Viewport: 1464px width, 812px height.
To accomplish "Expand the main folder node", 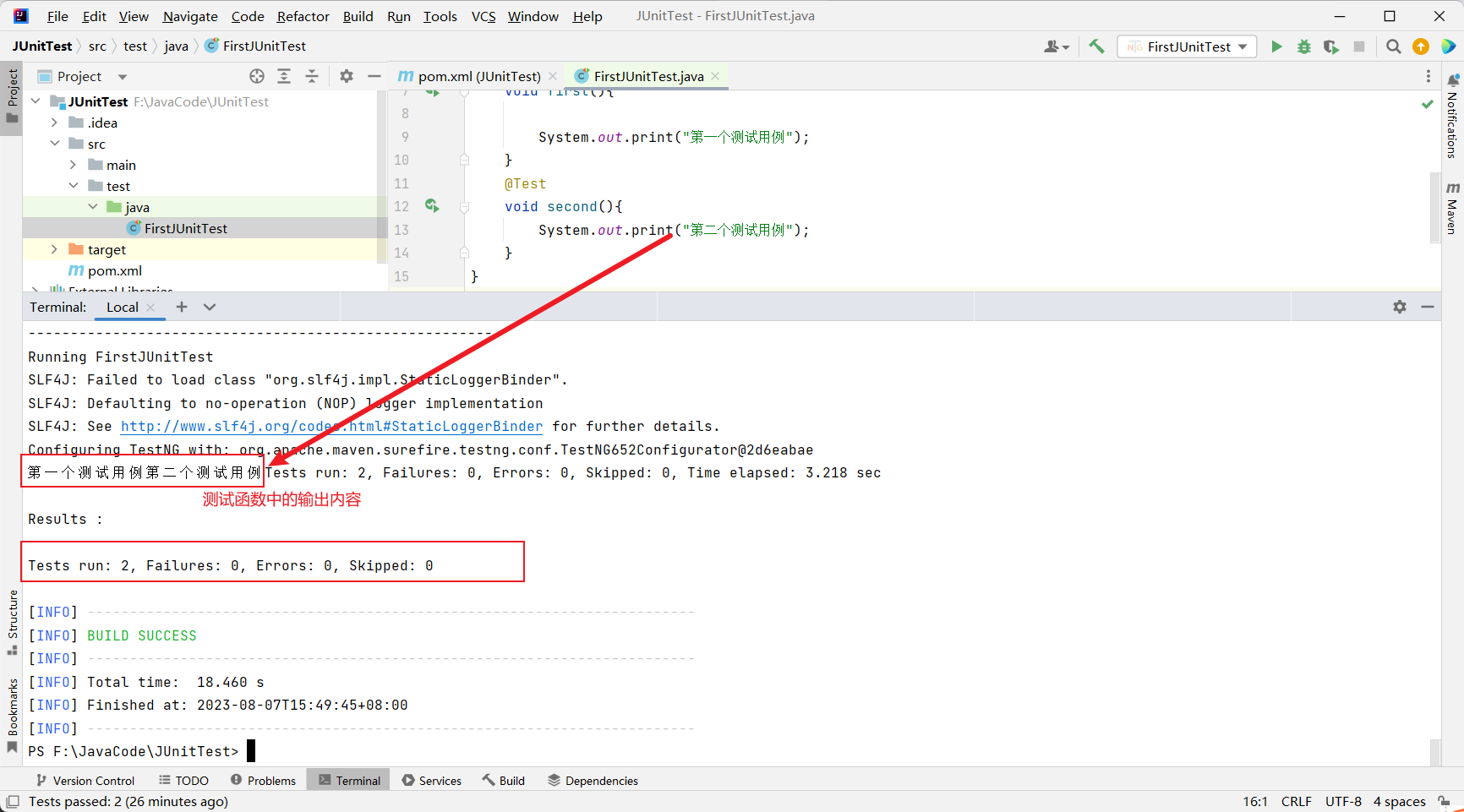I will 74,165.
